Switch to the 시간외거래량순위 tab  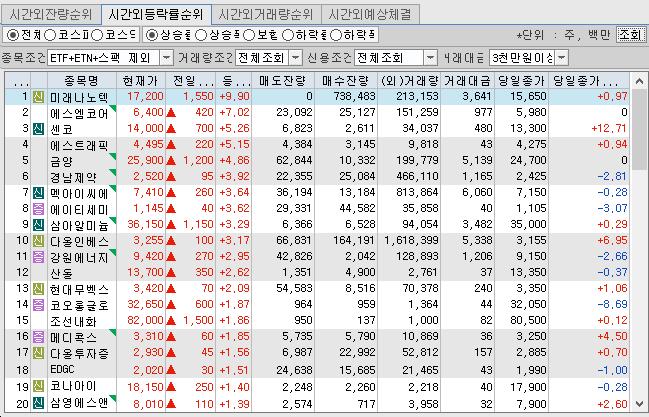click(266, 15)
